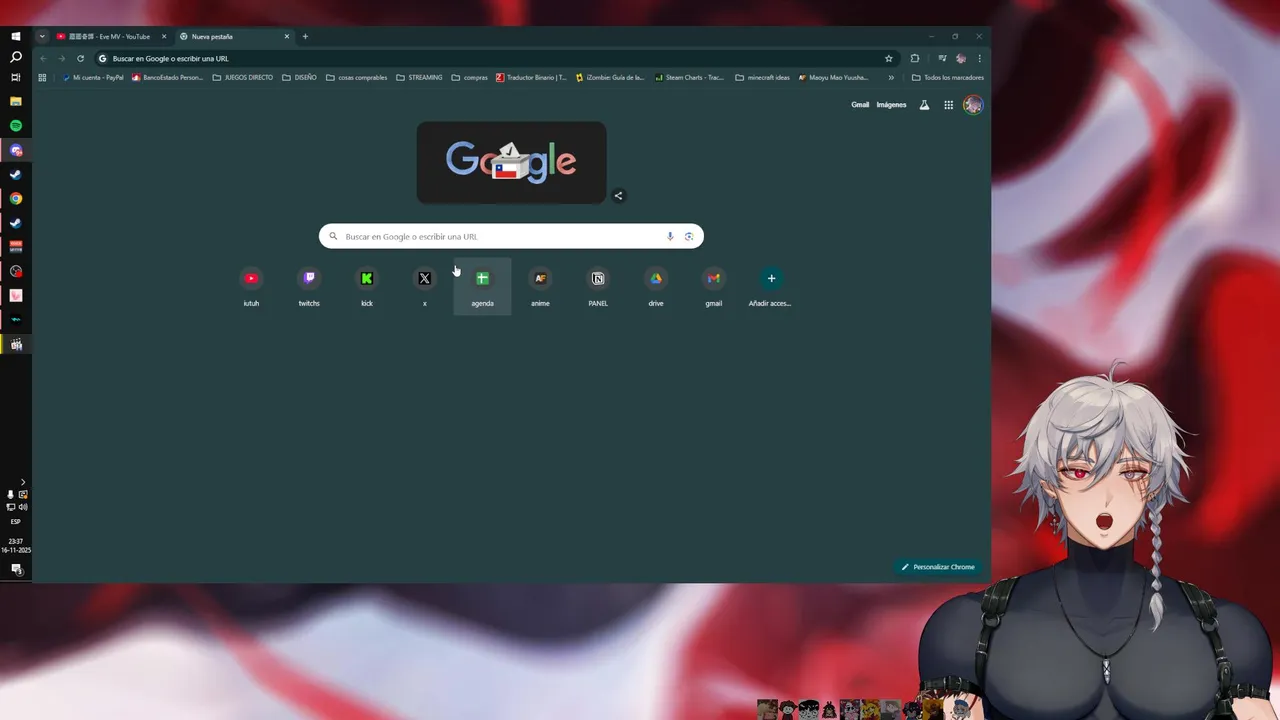The width and height of the screenshot is (1280, 720).
Task: Open the Windows Start menu
Action: [x=16, y=36]
